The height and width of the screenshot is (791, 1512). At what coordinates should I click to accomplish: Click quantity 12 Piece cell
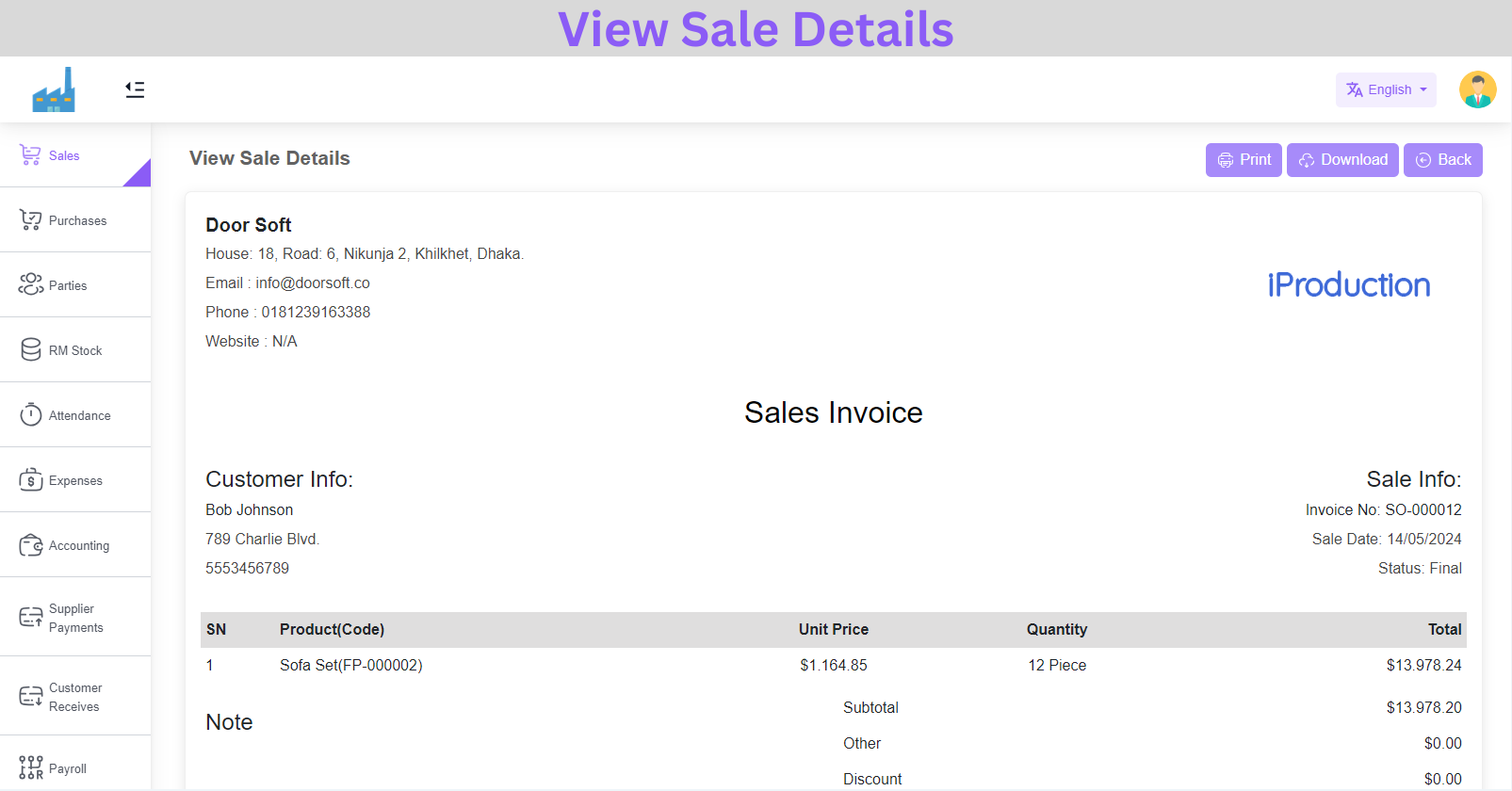[1057, 665]
